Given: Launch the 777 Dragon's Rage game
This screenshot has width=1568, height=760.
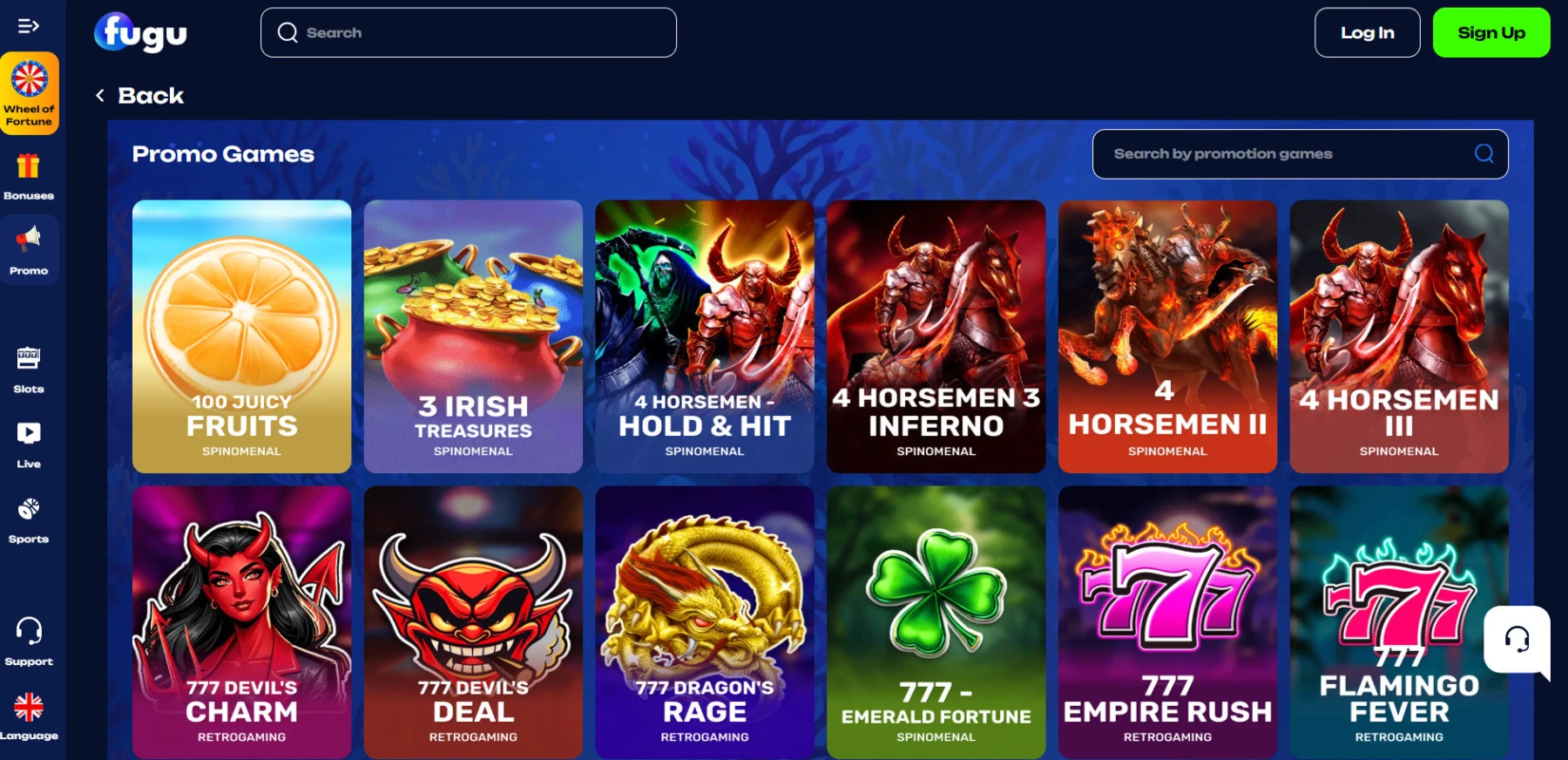Looking at the screenshot, I should 705,622.
